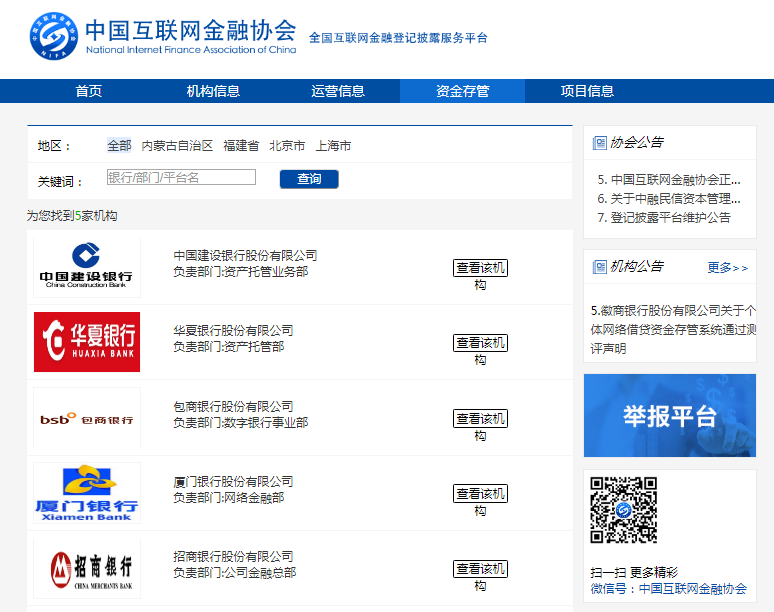Open the 首页 navigation tab
Image resolution: width=774 pixels, height=612 pixels.
tap(89, 91)
